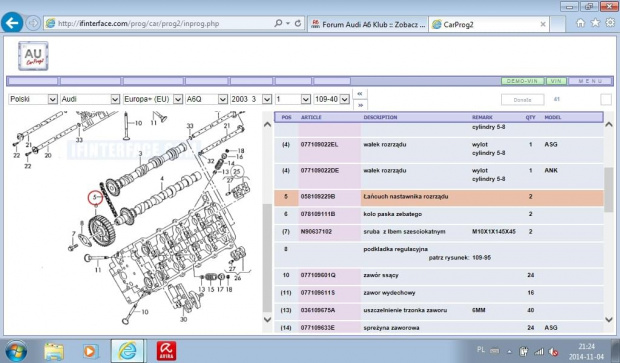Go to previous diagram with « button
The image size is (620, 363).
tap(360, 94)
